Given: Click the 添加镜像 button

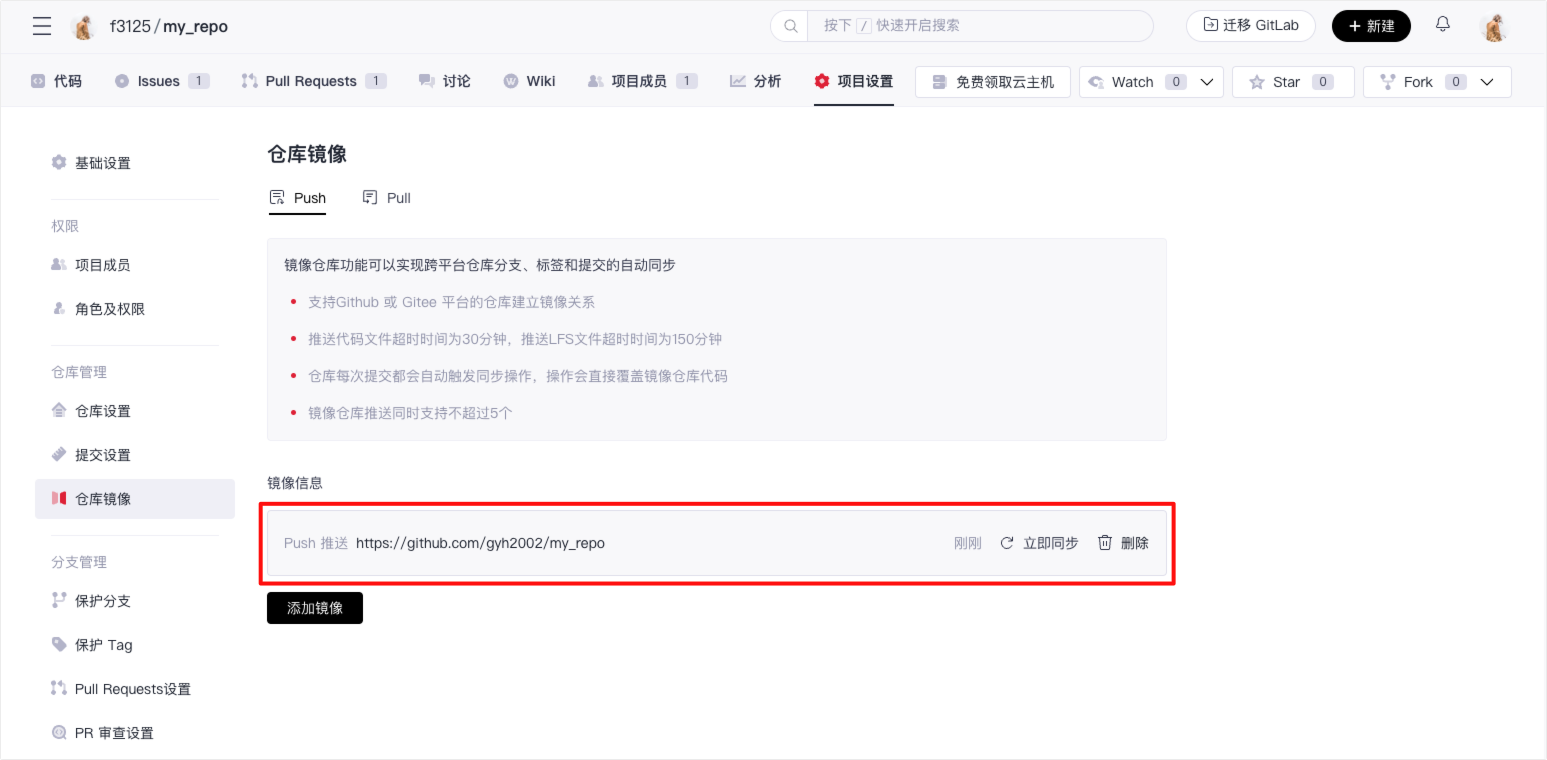Looking at the screenshot, I should (314, 608).
